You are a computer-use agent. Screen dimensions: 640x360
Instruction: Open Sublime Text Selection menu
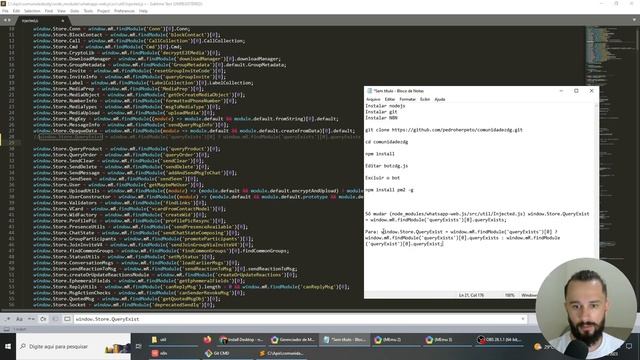[x=32, y=11]
